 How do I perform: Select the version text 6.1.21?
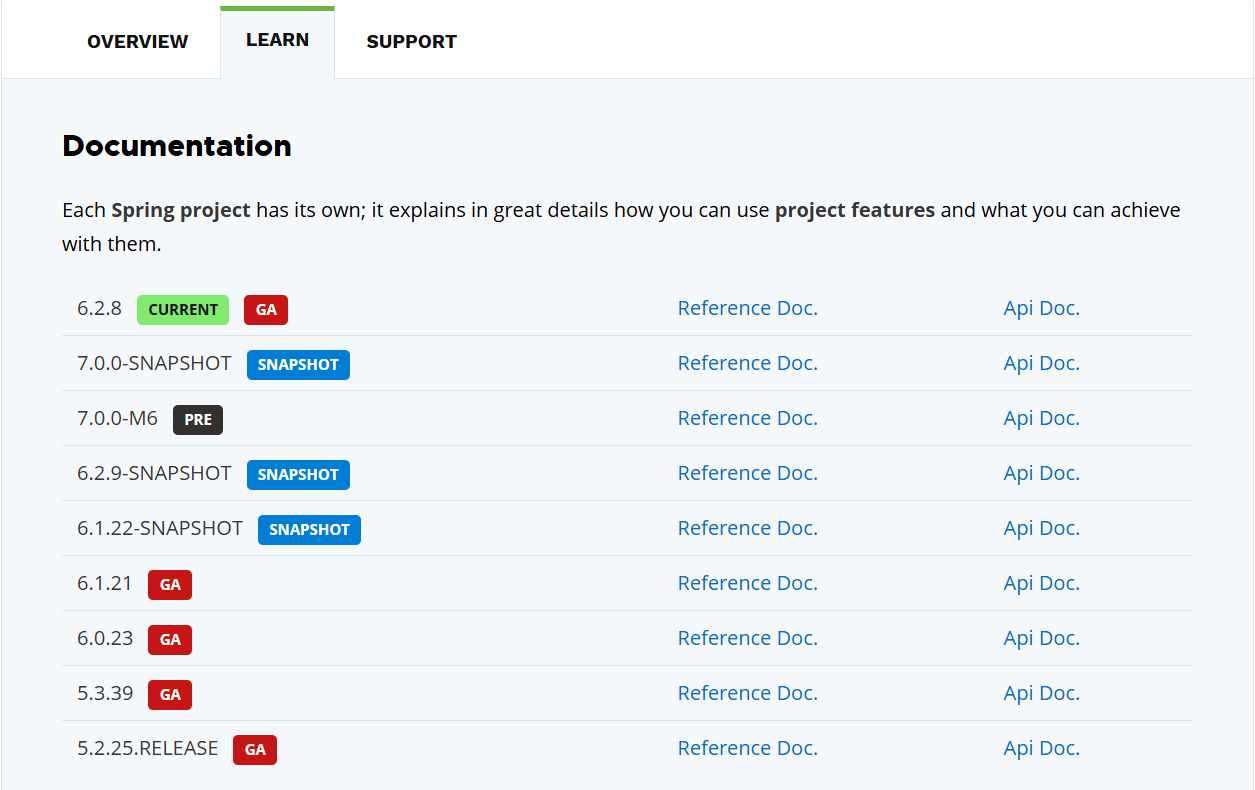pos(105,583)
